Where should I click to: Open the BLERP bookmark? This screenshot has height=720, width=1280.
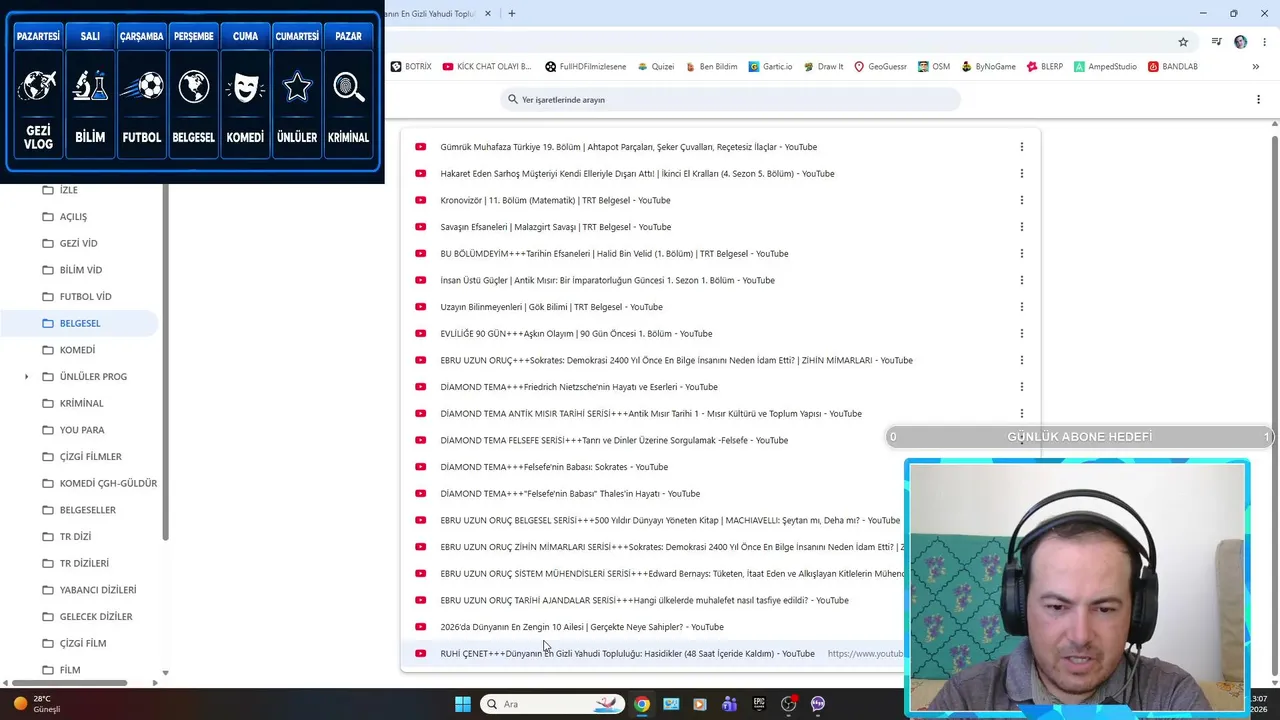pos(1044,67)
